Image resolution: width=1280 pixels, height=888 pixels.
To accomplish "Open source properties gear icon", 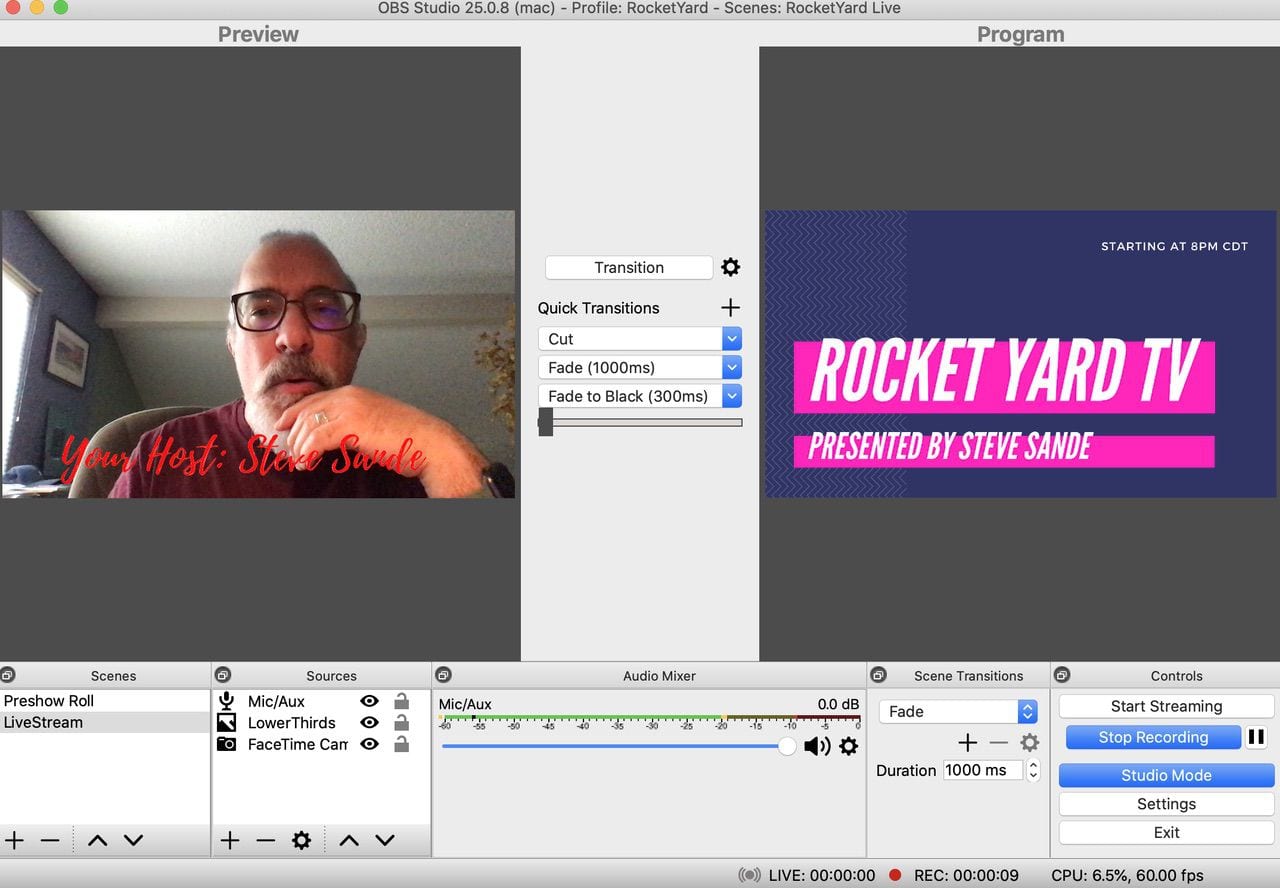I will [x=301, y=840].
